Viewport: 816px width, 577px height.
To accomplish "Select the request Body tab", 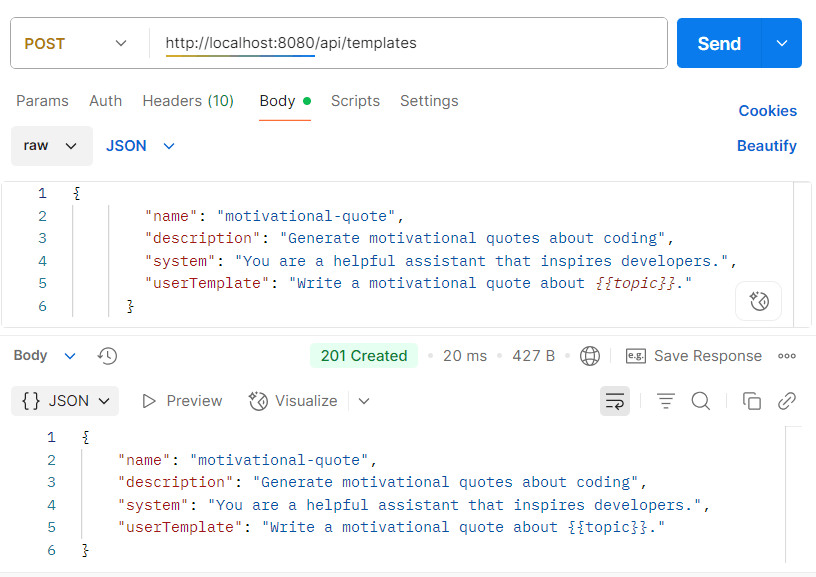I will pos(285,101).
